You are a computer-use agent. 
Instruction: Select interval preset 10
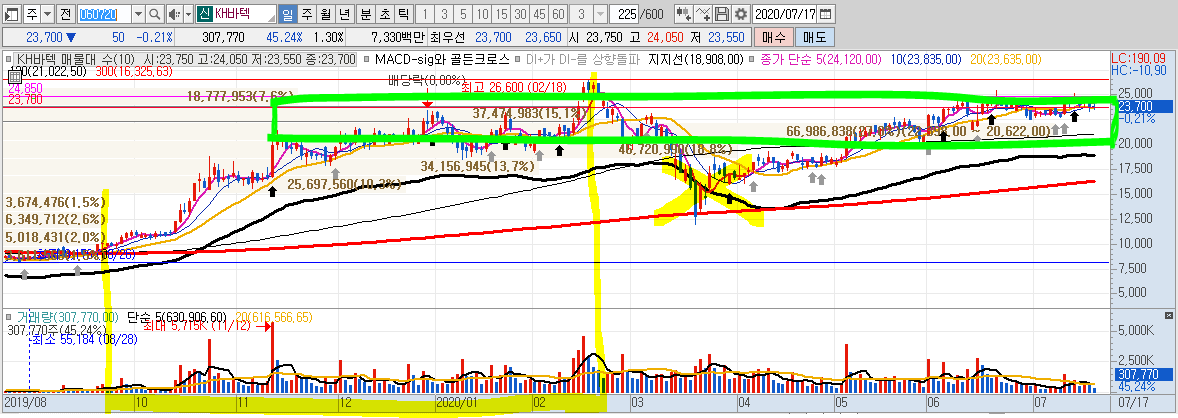482,14
